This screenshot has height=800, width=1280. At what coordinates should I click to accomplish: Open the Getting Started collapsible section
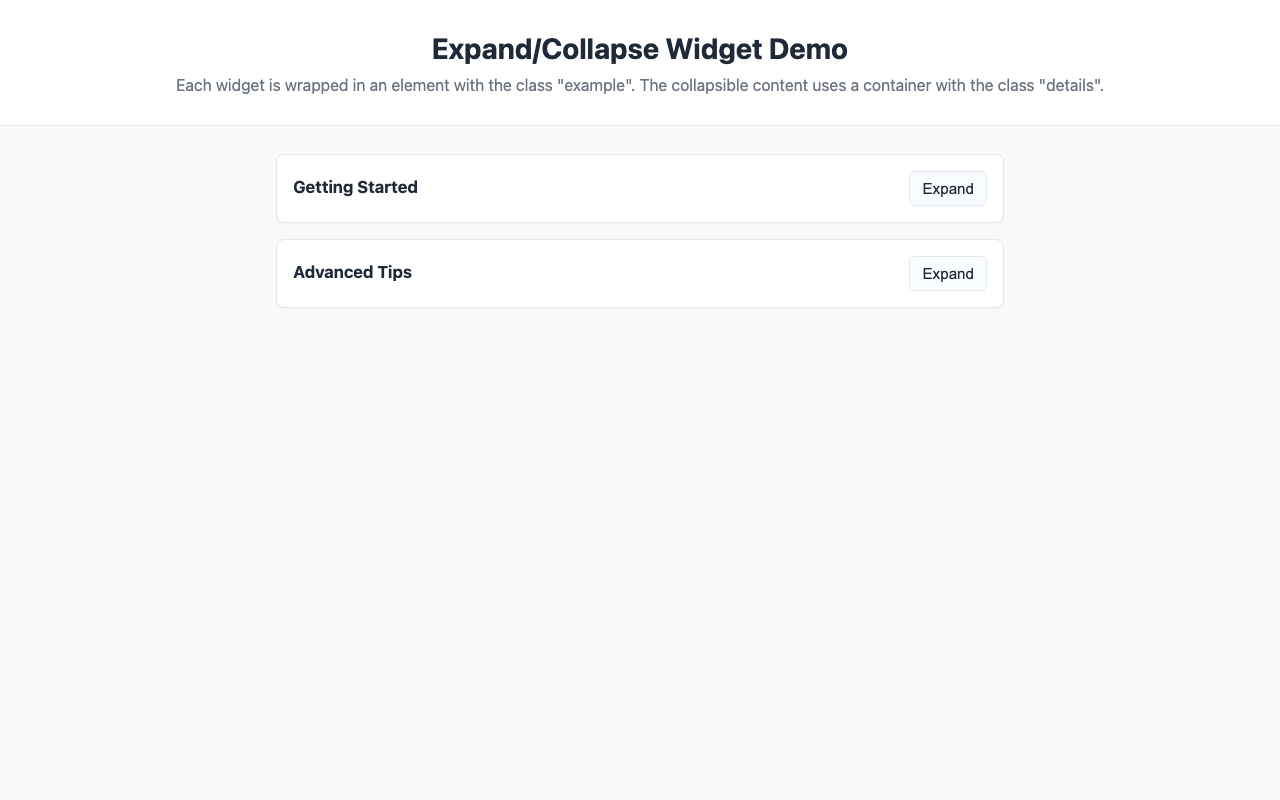[947, 188]
